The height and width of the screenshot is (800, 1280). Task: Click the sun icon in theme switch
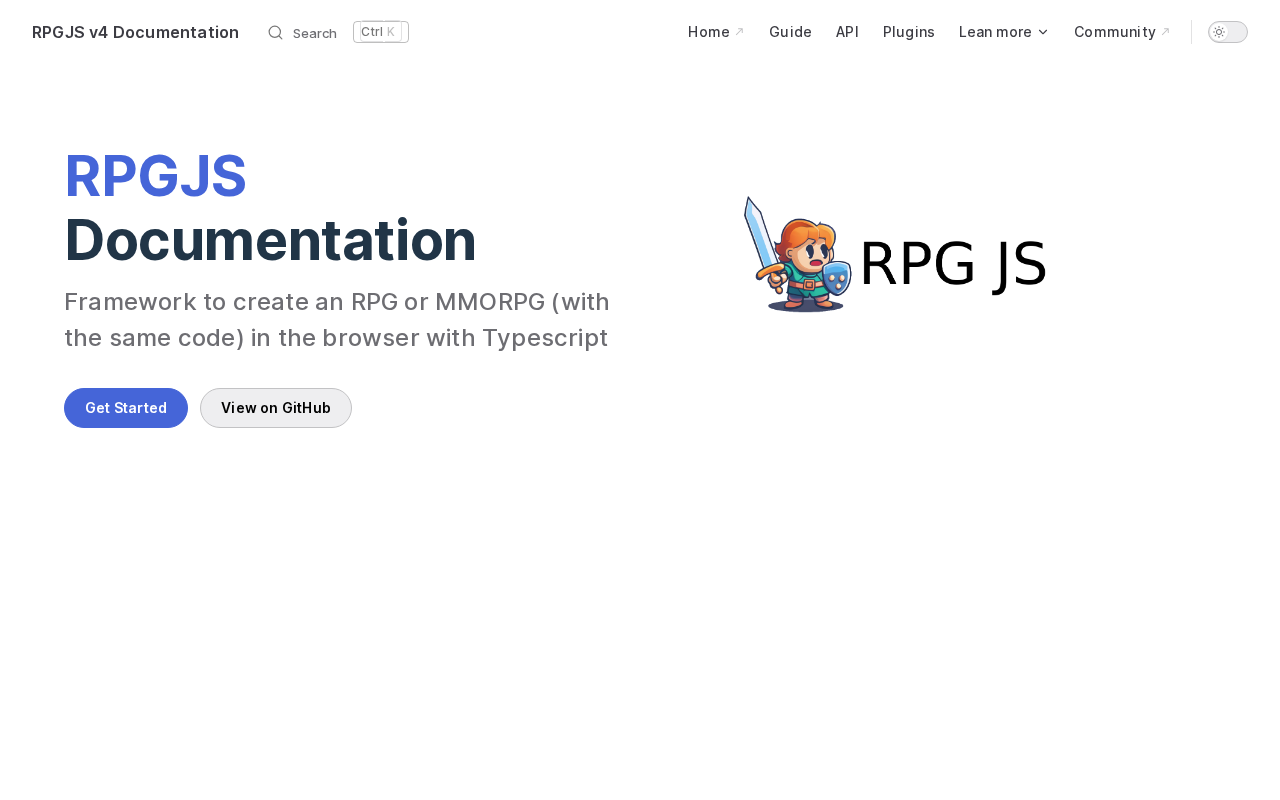click(x=1218, y=32)
